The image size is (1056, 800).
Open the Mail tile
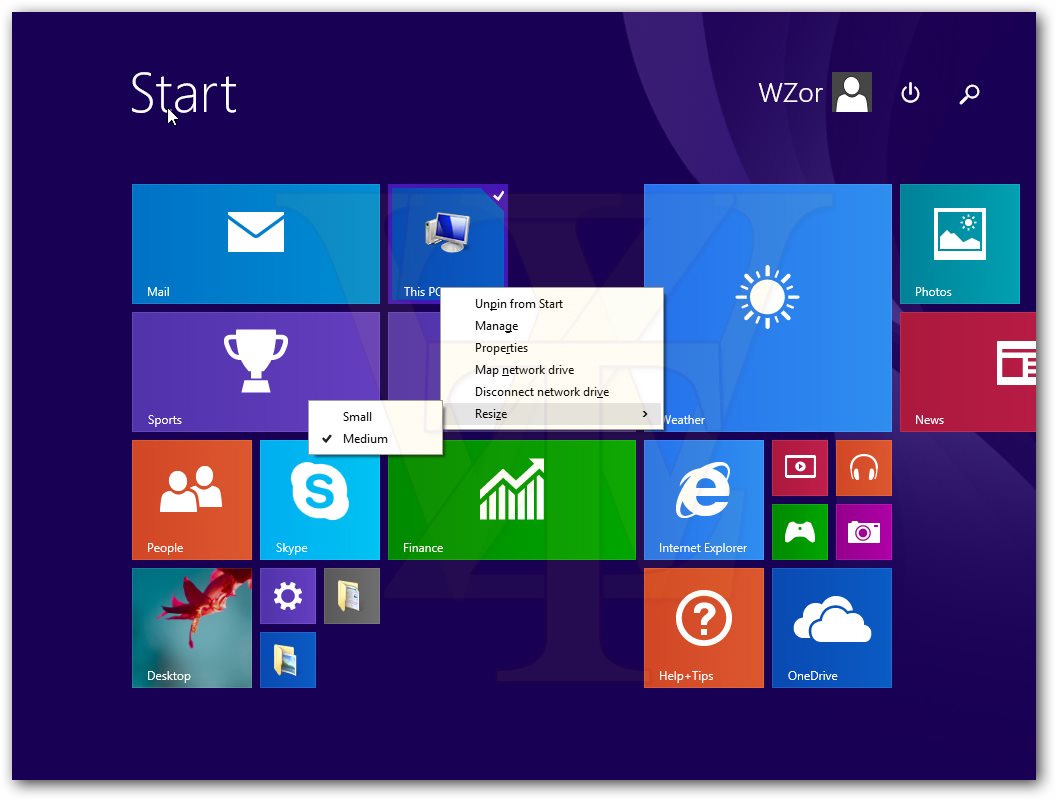click(x=256, y=244)
